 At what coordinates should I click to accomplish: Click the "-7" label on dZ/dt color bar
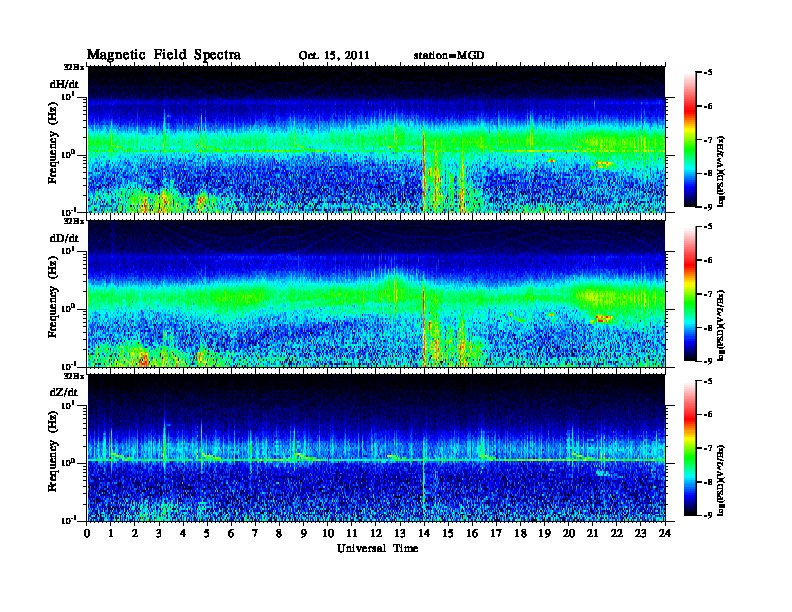click(708, 448)
